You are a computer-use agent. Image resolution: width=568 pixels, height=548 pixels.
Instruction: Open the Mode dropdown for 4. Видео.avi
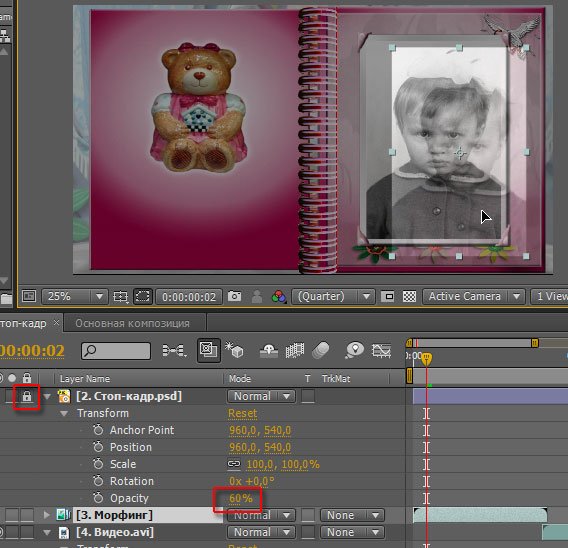click(x=261, y=532)
